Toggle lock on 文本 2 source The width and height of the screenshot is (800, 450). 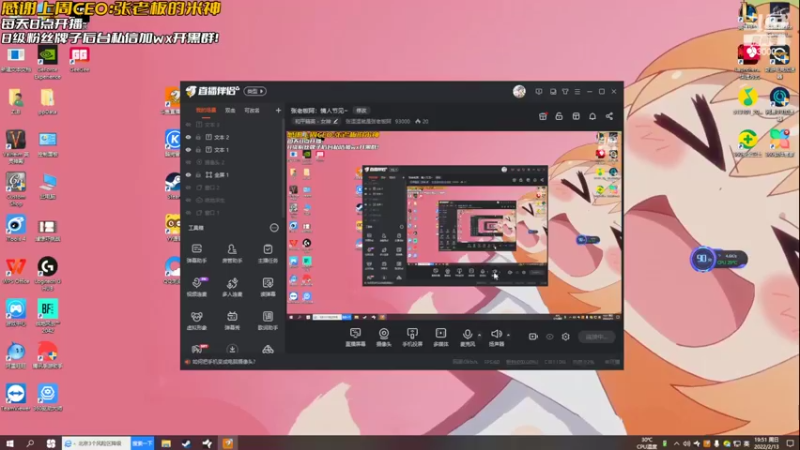[x=198, y=137]
